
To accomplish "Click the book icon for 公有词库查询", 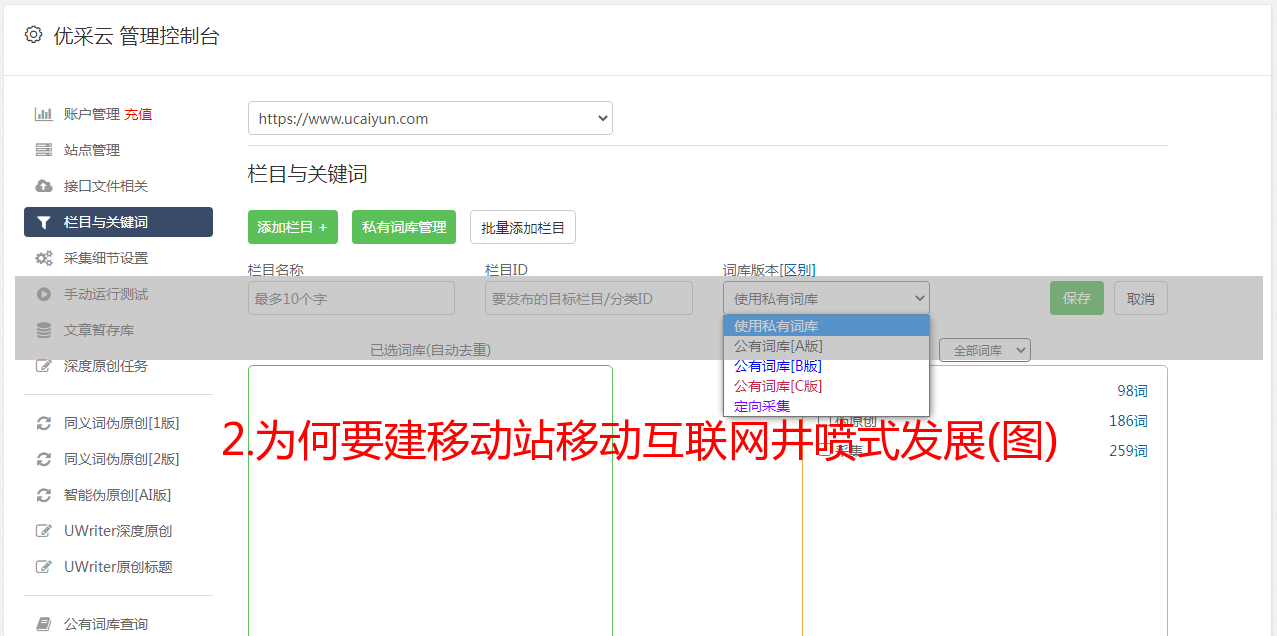I will click(x=43, y=624).
